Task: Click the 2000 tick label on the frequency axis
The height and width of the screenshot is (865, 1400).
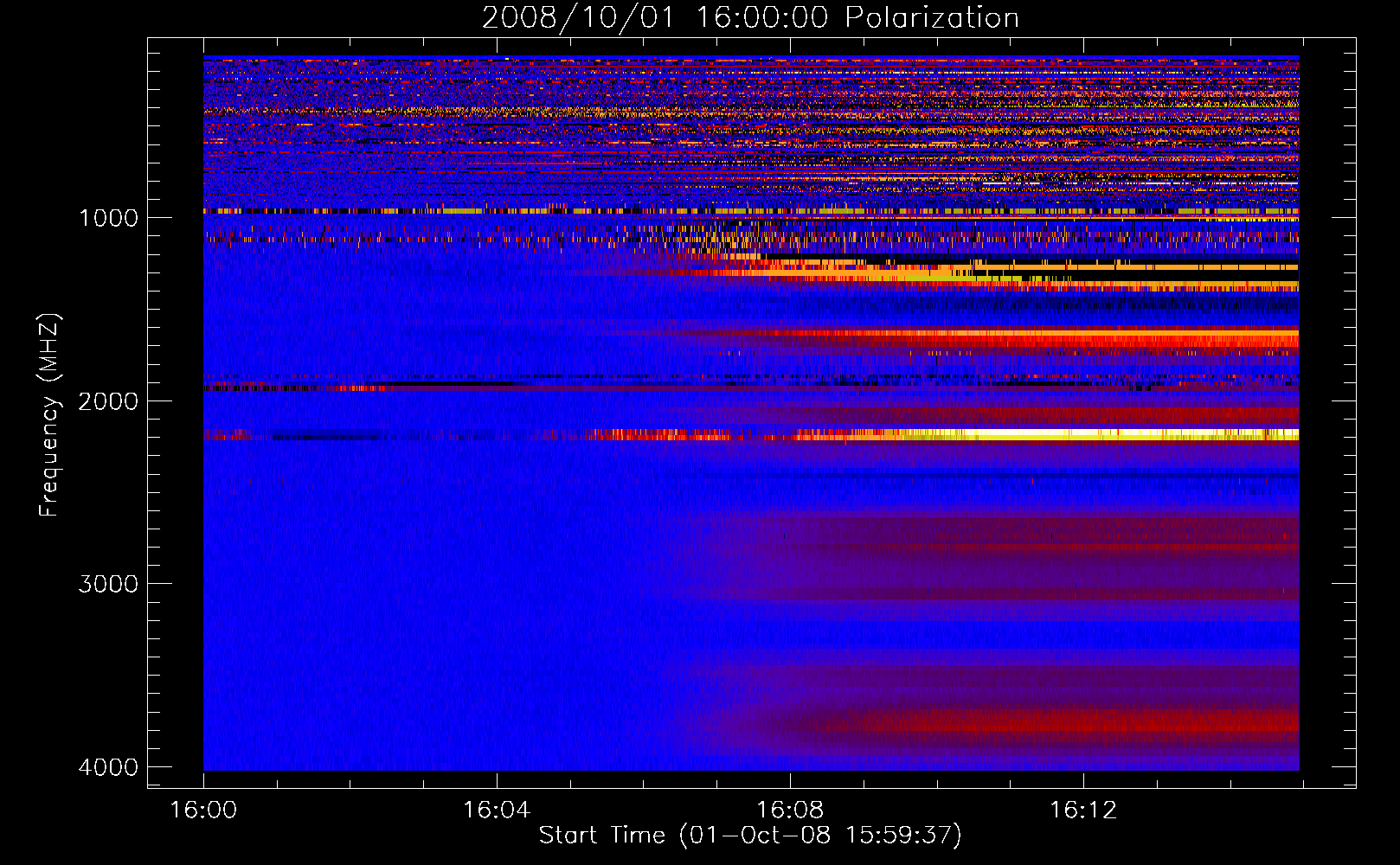Action: pos(108,401)
